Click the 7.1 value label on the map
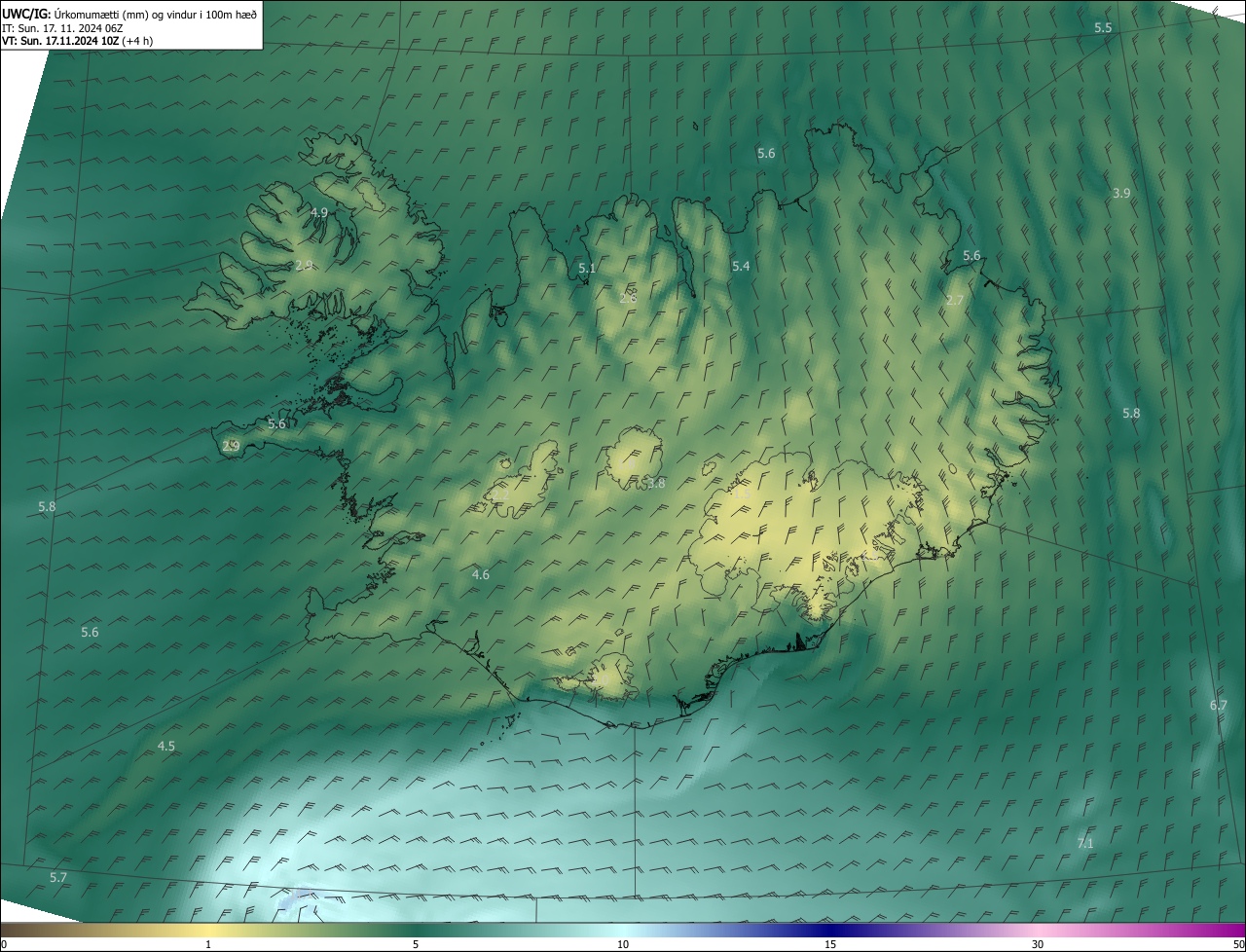The image size is (1246, 952). [1085, 843]
